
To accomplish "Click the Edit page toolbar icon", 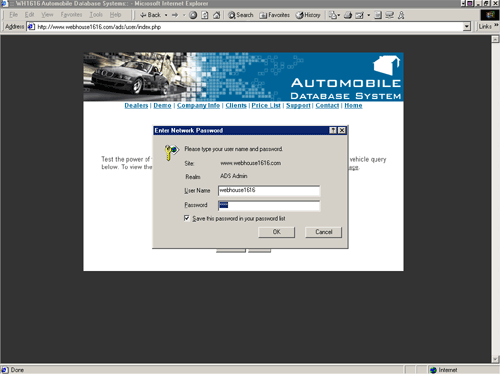I will pyautogui.click(x=359, y=15).
